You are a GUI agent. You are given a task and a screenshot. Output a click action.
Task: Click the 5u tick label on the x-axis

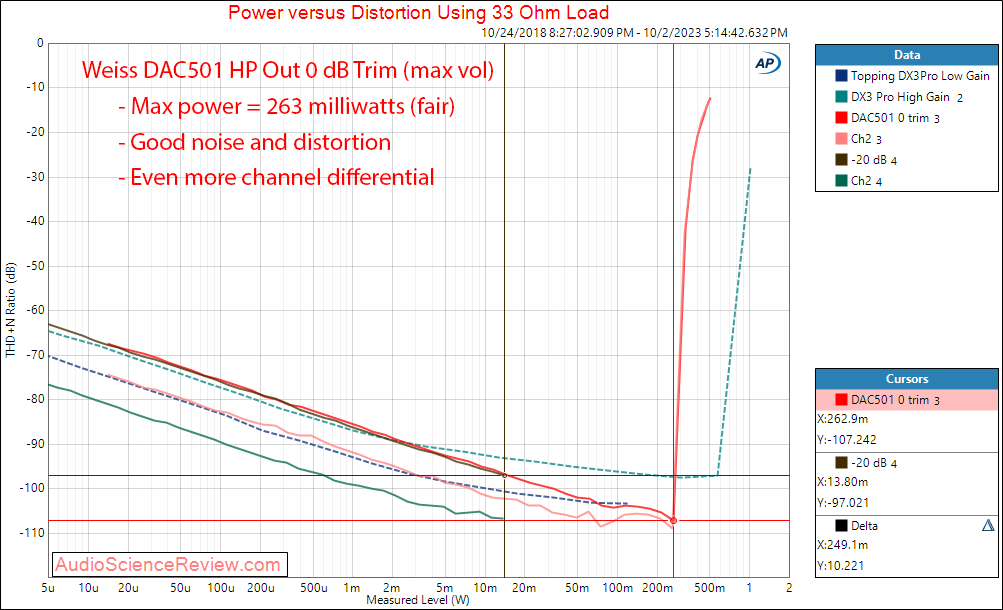48,588
